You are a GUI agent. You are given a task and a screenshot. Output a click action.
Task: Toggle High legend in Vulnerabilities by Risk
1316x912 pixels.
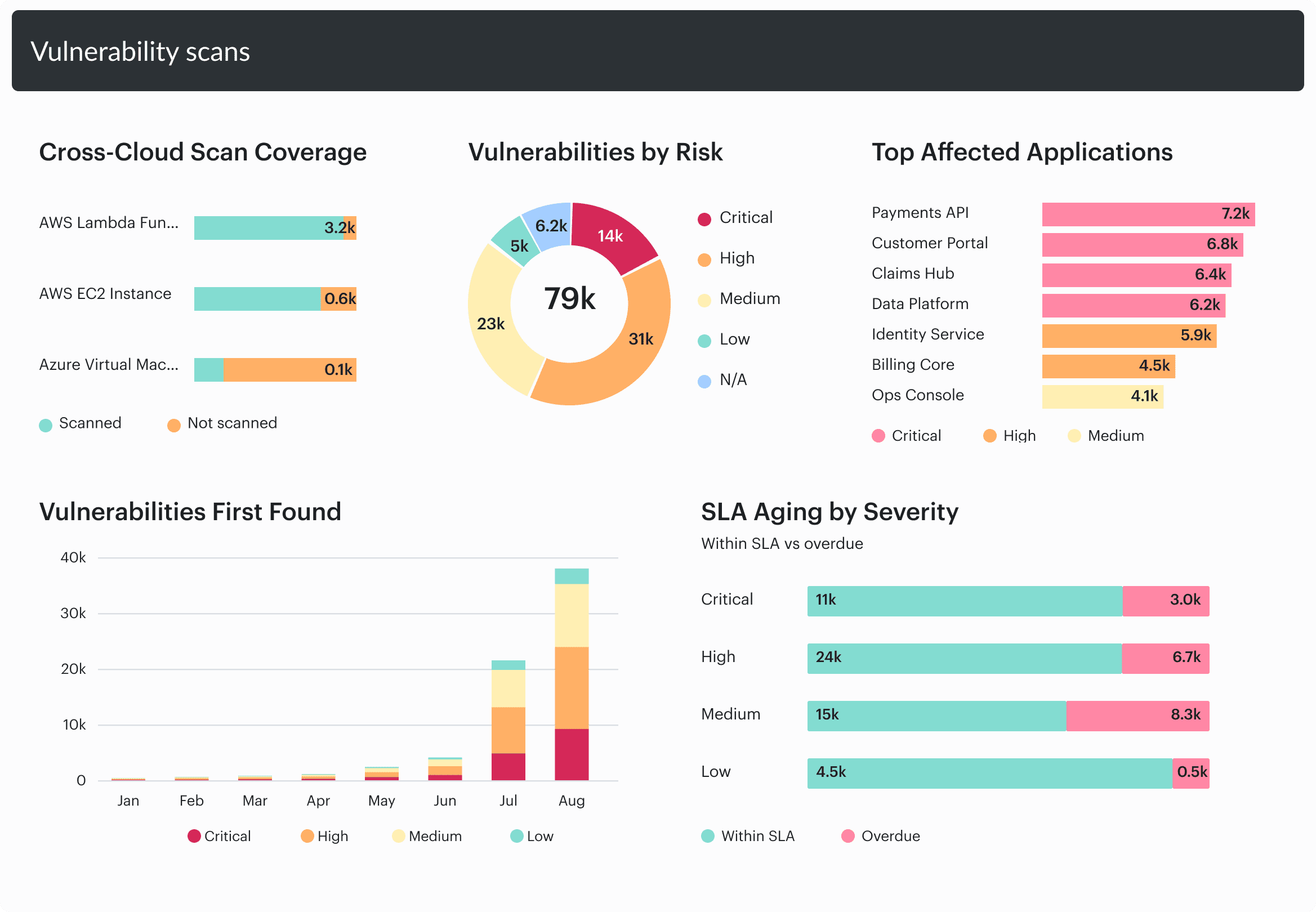click(726, 258)
